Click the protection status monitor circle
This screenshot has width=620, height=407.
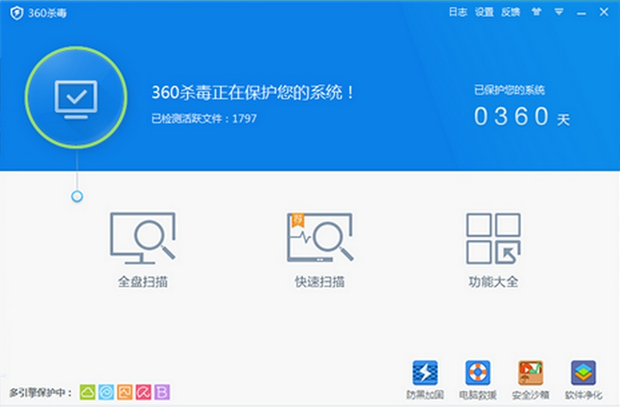click(76, 97)
